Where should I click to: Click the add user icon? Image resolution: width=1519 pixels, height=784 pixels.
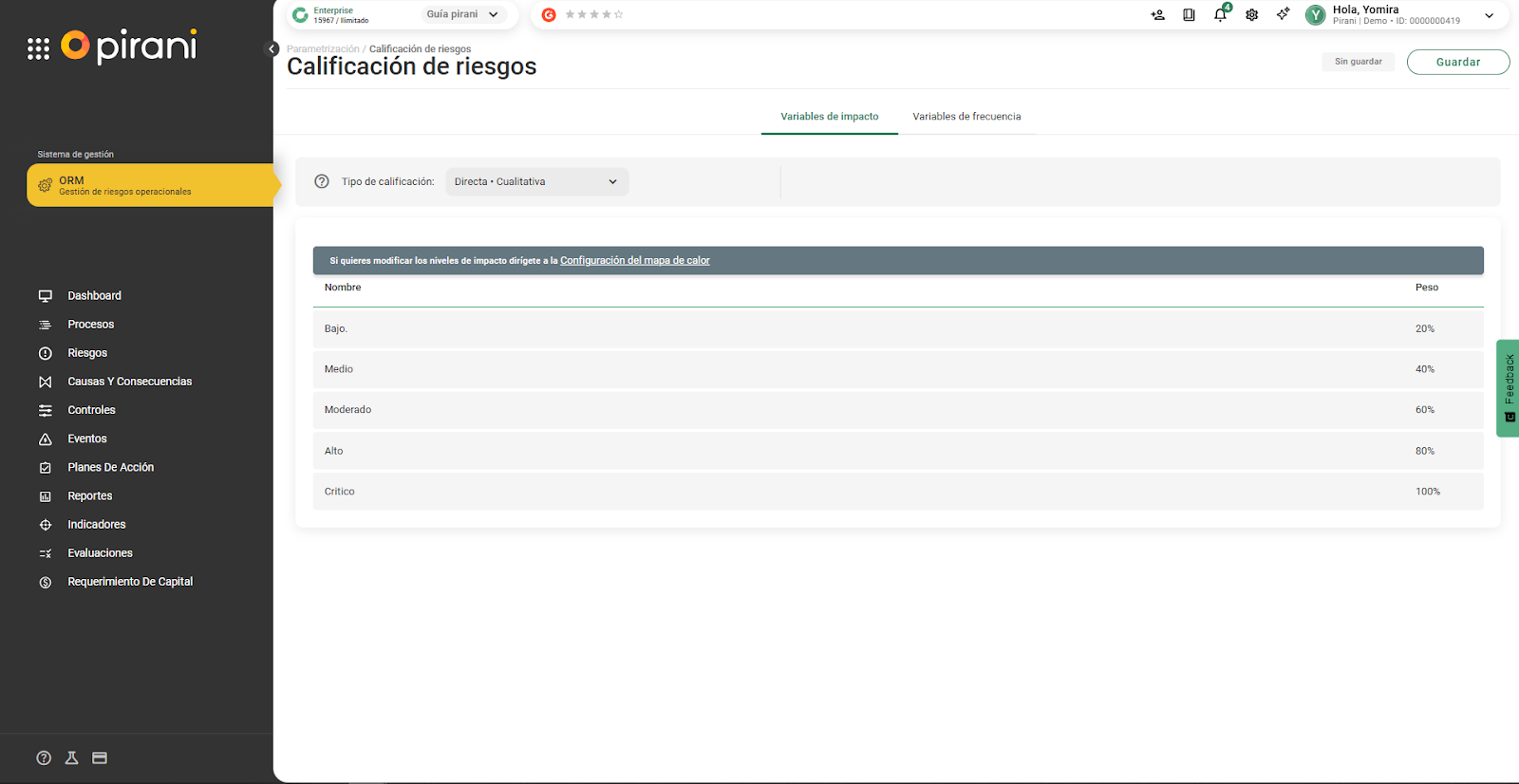click(x=1157, y=15)
